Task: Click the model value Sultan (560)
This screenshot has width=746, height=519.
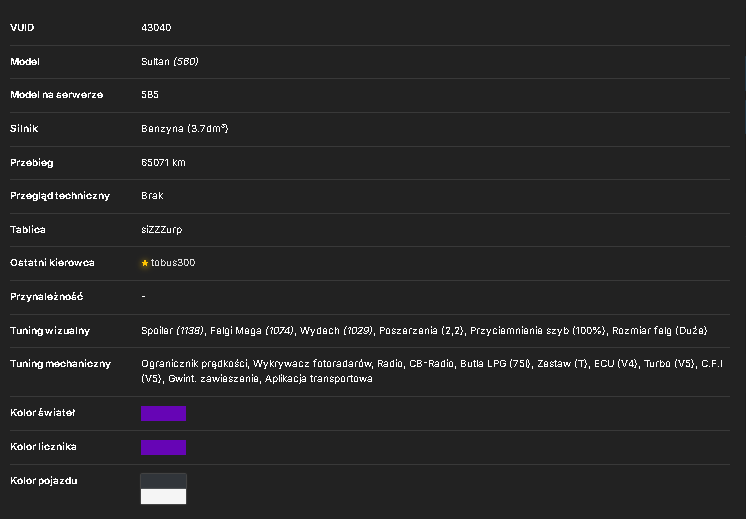Action: [x=170, y=61]
